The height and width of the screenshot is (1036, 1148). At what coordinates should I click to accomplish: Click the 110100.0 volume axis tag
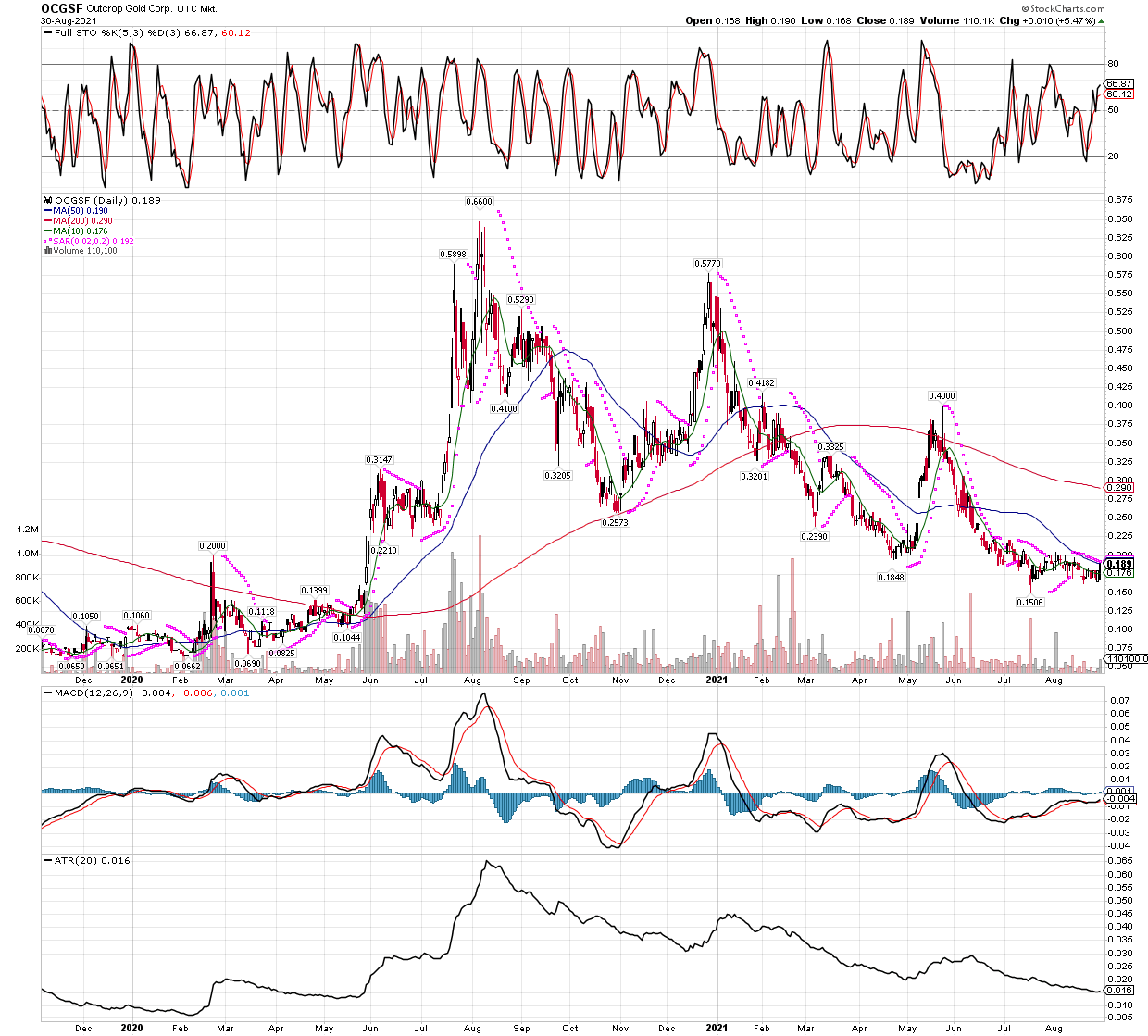1126,659
